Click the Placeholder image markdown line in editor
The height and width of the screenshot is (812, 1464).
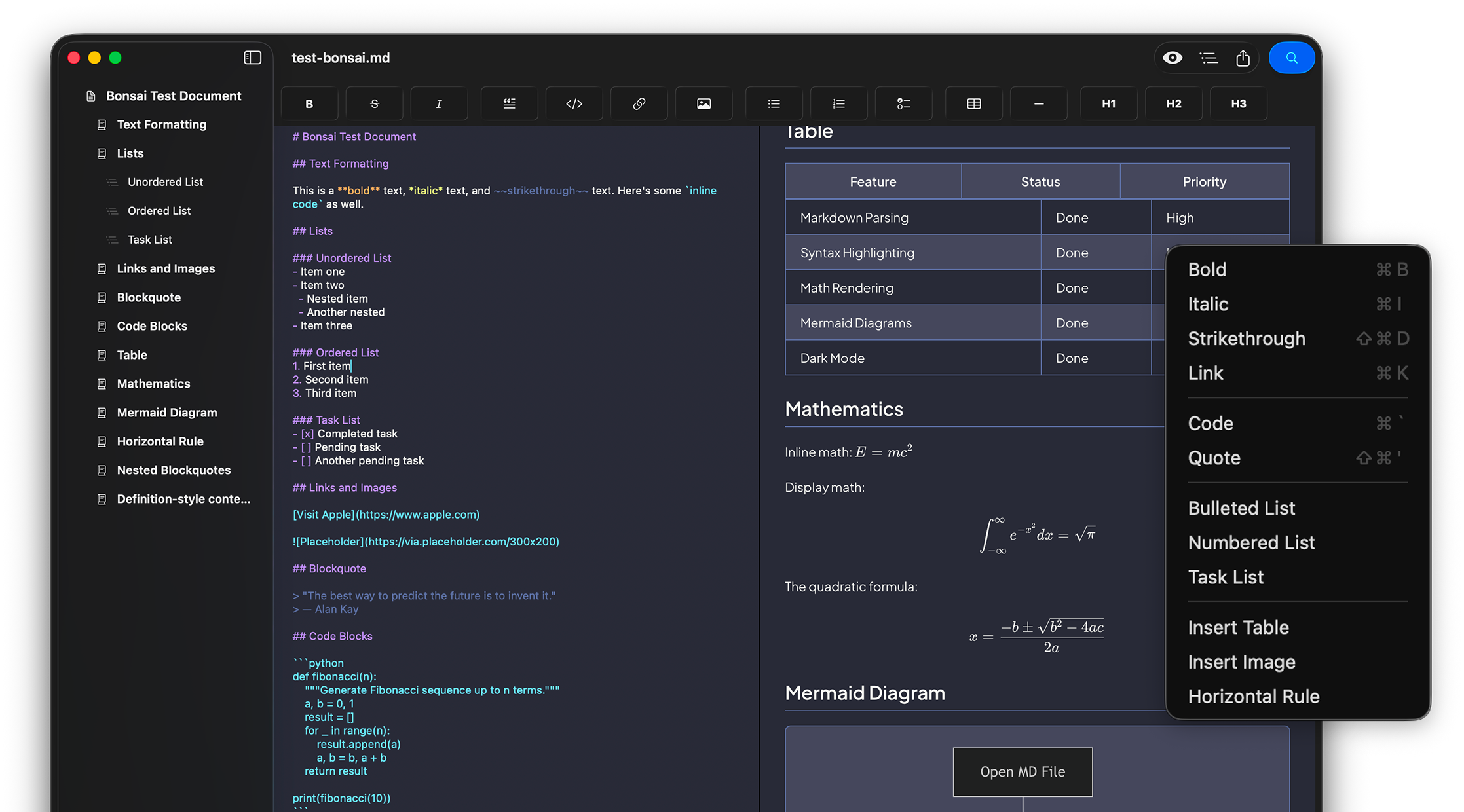pyautogui.click(x=426, y=542)
